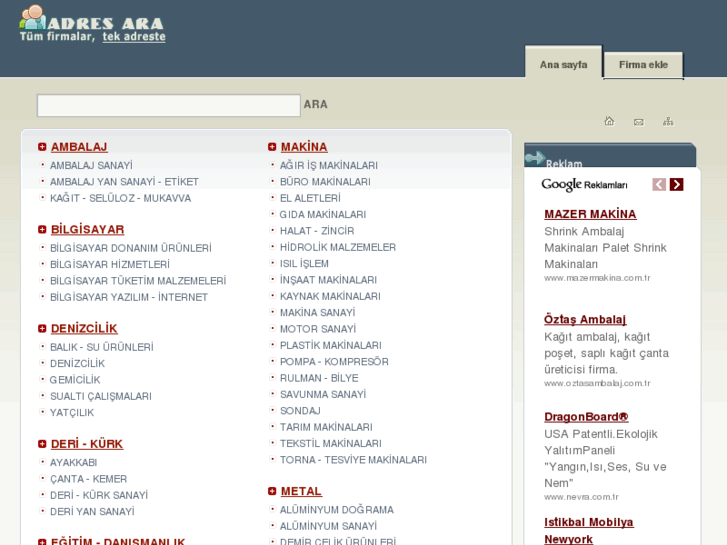Viewport: 727px width, 545px height.
Task: Open the Istikbal Mobilya Newyork ad
Action: tap(589, 531)
